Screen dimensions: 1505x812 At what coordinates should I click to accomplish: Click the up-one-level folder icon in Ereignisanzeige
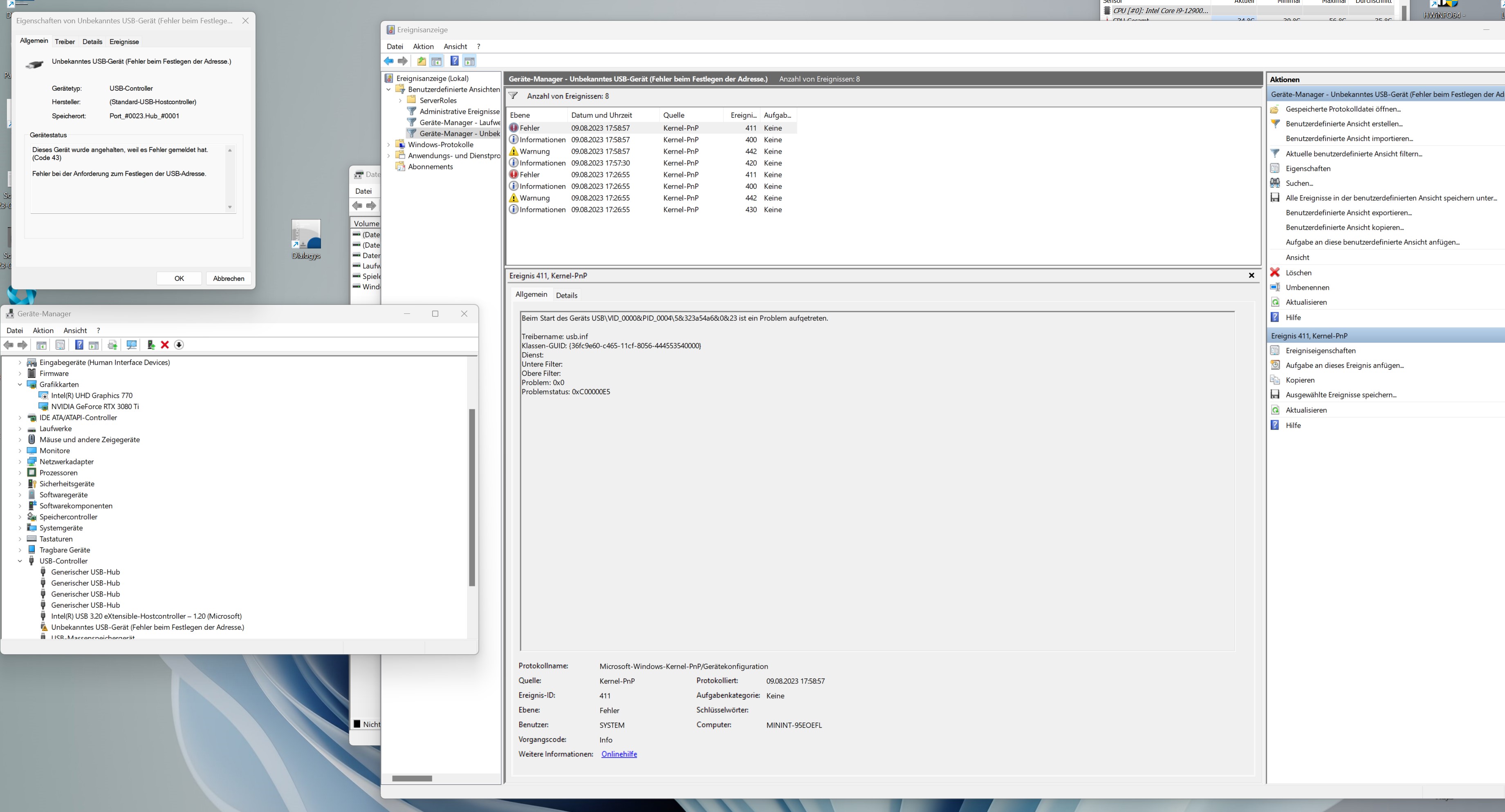point(421,61)
